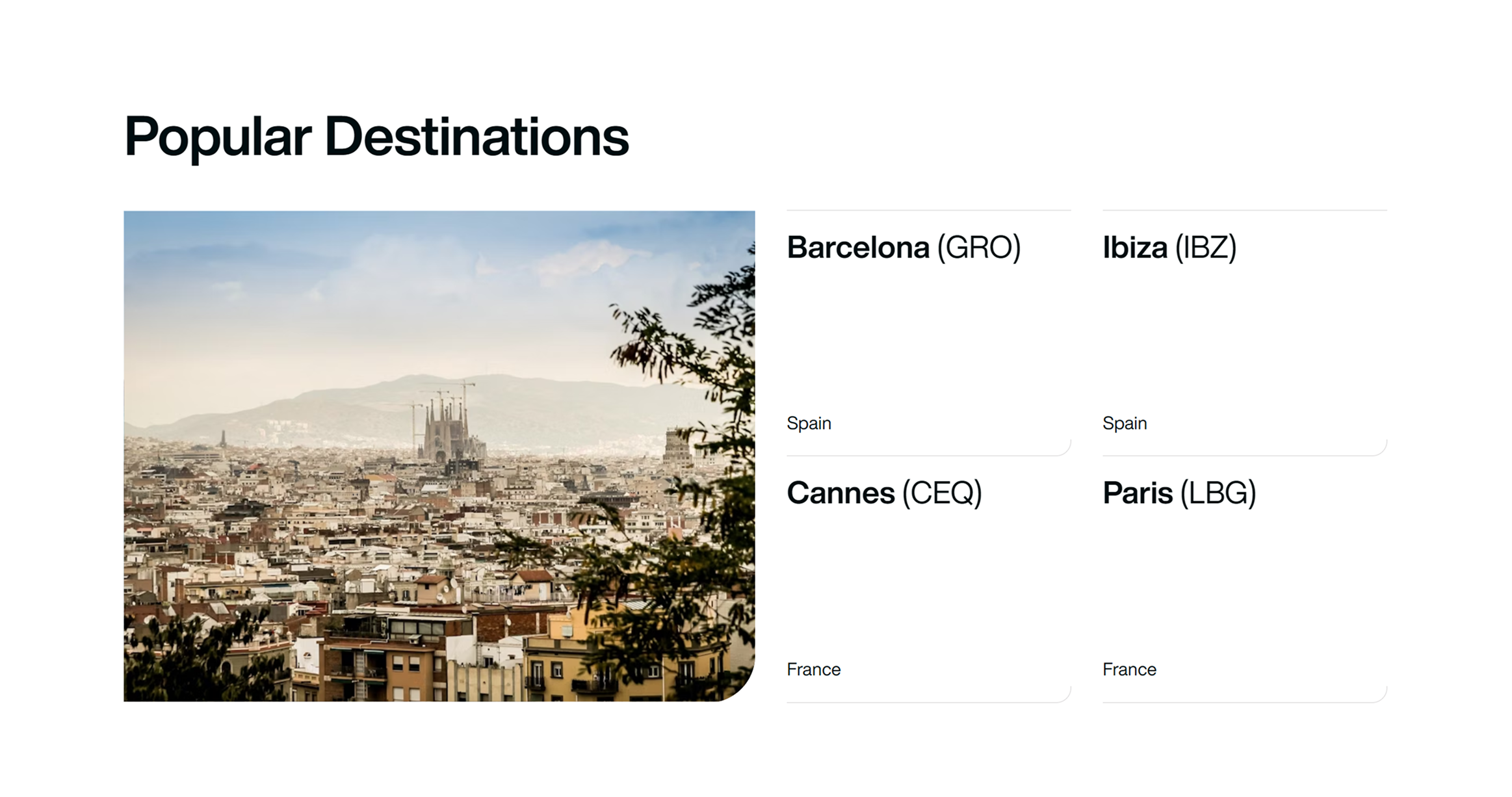Select the Cannes city name
This screenshot has height=797, width=1512.
(840, 493)
